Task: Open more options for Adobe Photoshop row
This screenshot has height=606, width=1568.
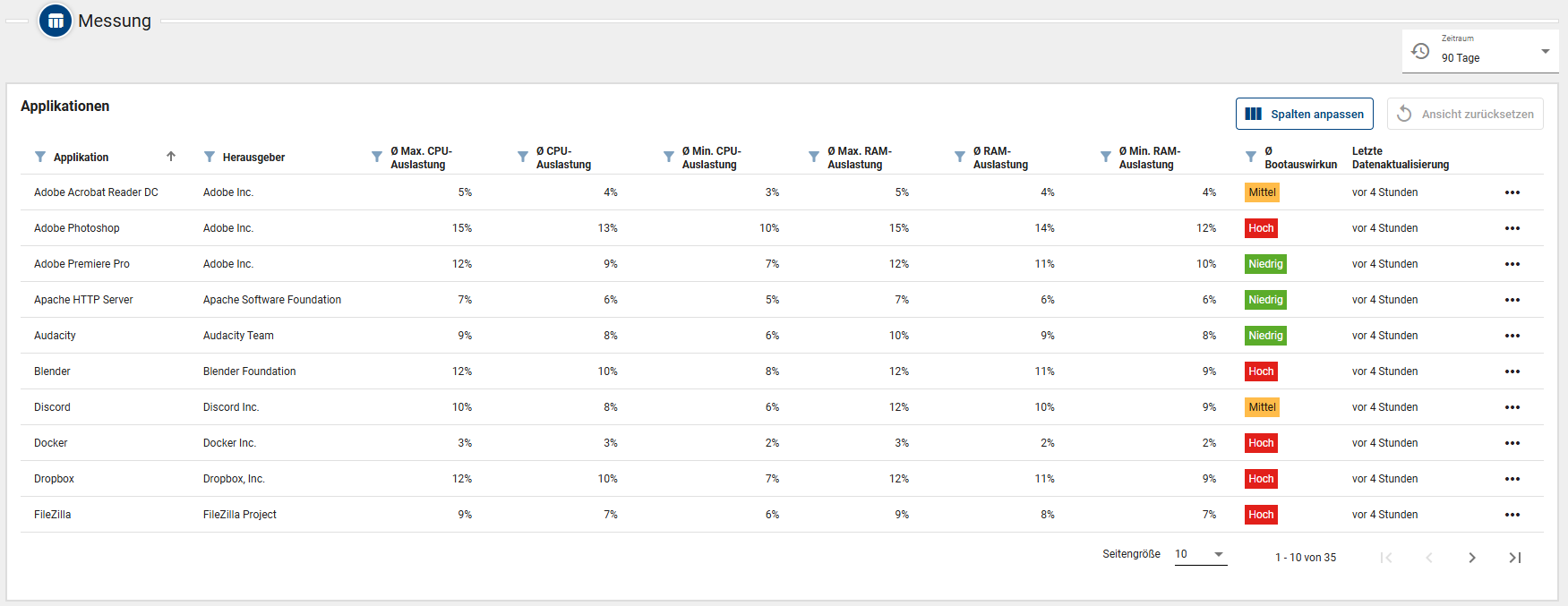Action: [x=1512, y=228]
